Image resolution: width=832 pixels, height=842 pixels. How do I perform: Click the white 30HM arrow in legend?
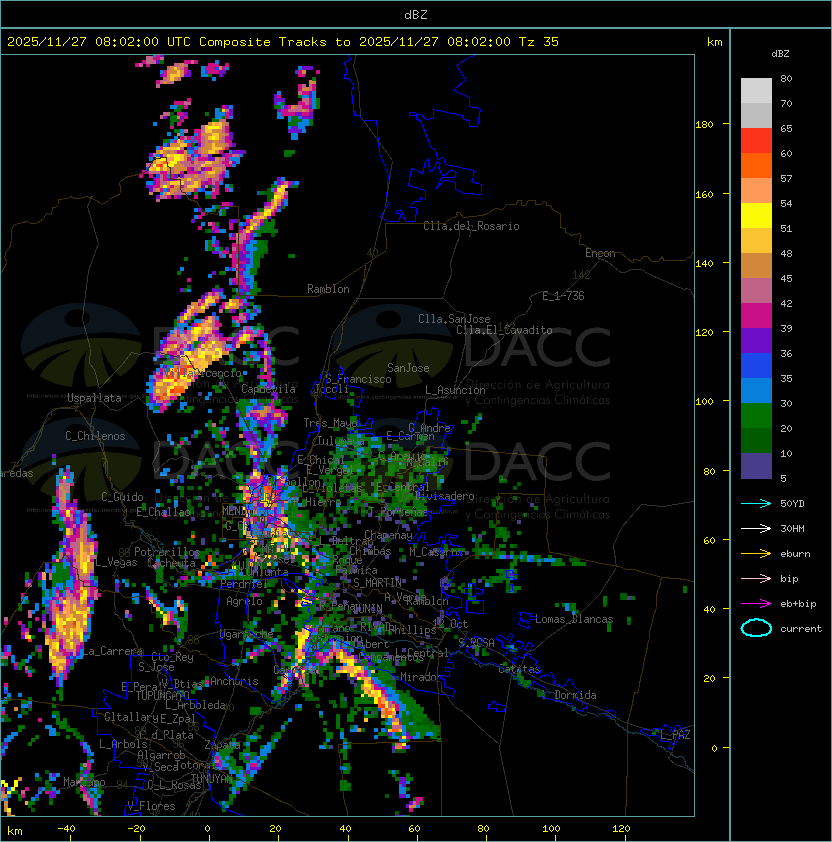click(756, 528)
